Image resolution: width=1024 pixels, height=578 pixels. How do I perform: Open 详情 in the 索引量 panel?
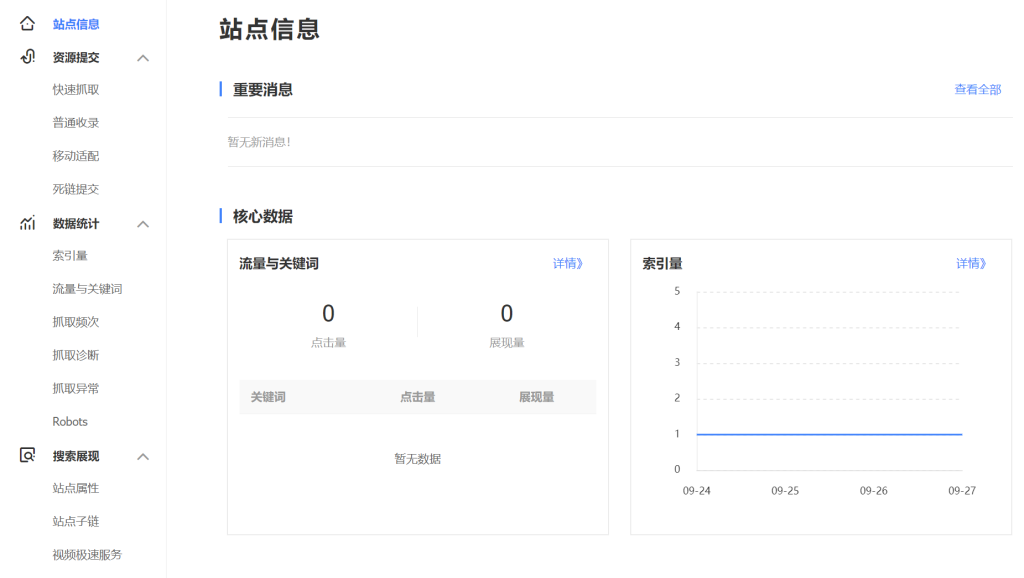click(970, 262)
